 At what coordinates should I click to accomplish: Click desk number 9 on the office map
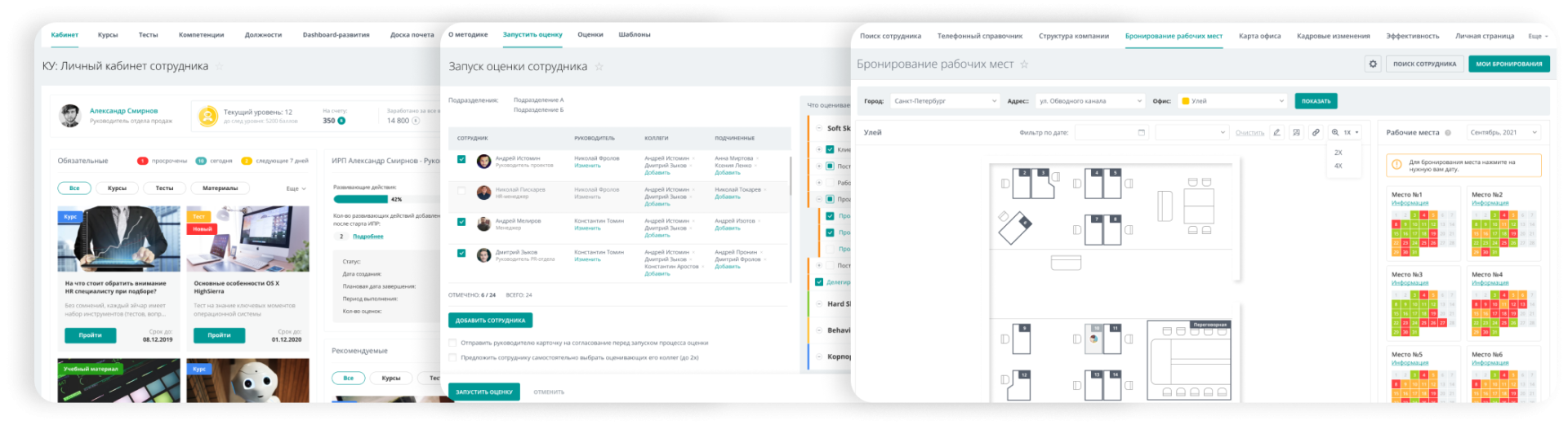[1022, 339]
